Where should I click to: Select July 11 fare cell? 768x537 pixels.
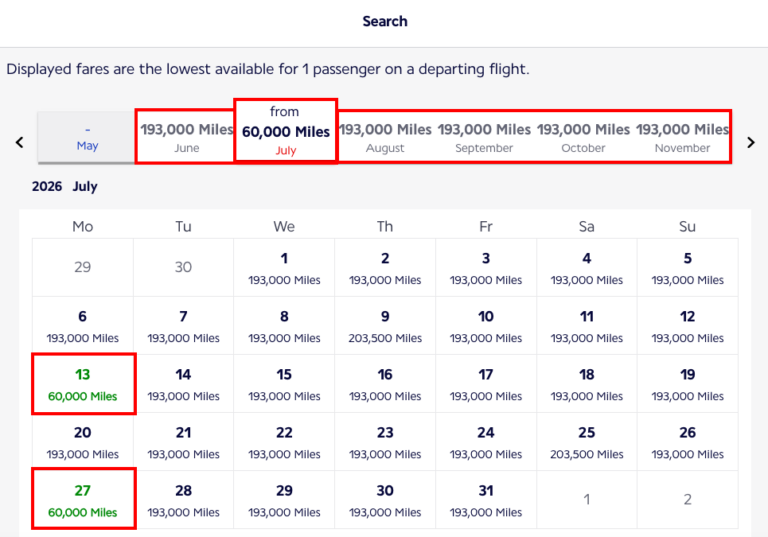pos(587,326)
